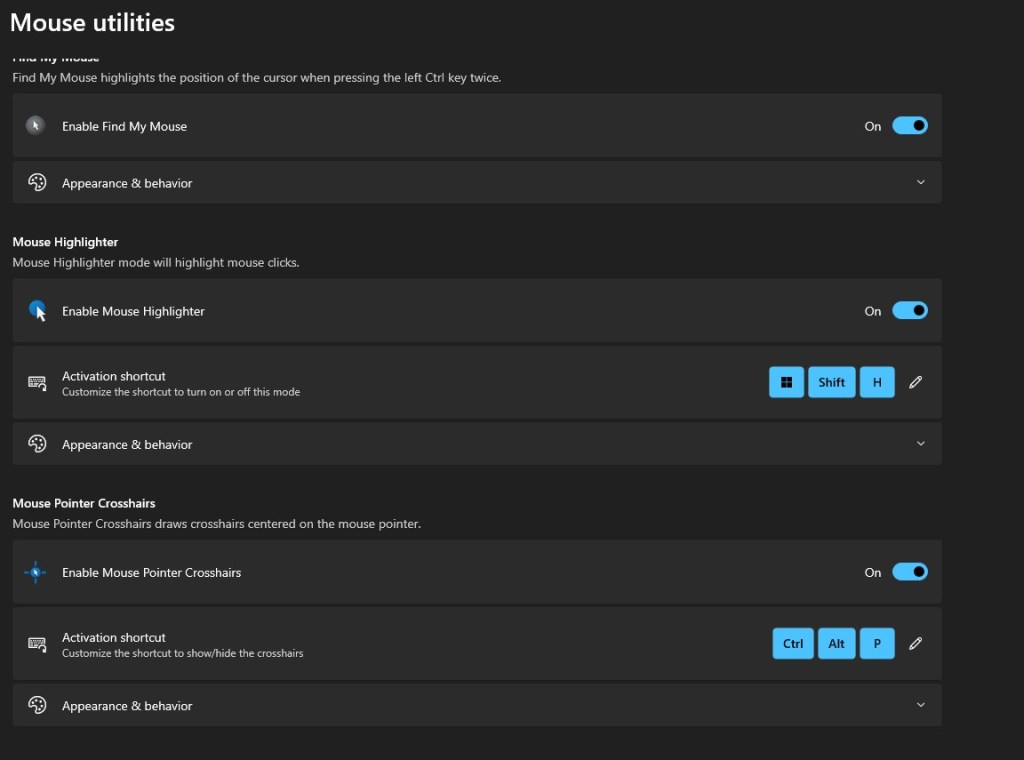Viewport: 1024px width, 760px height.
Task: Click the palette icon under Find My Mouse
Action: pos(37,183)
